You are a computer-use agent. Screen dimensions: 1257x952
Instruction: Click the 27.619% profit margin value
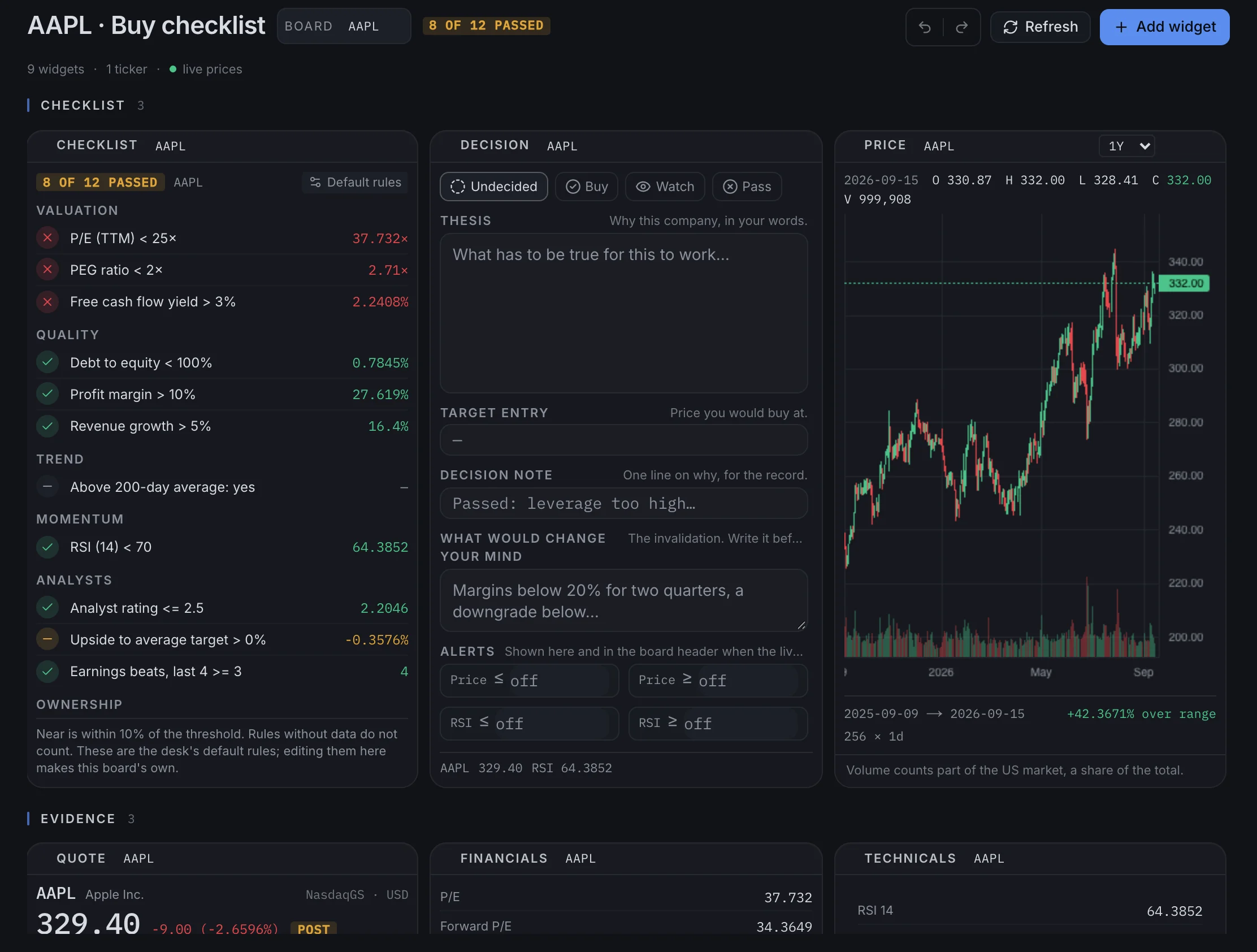coord(380,395)
